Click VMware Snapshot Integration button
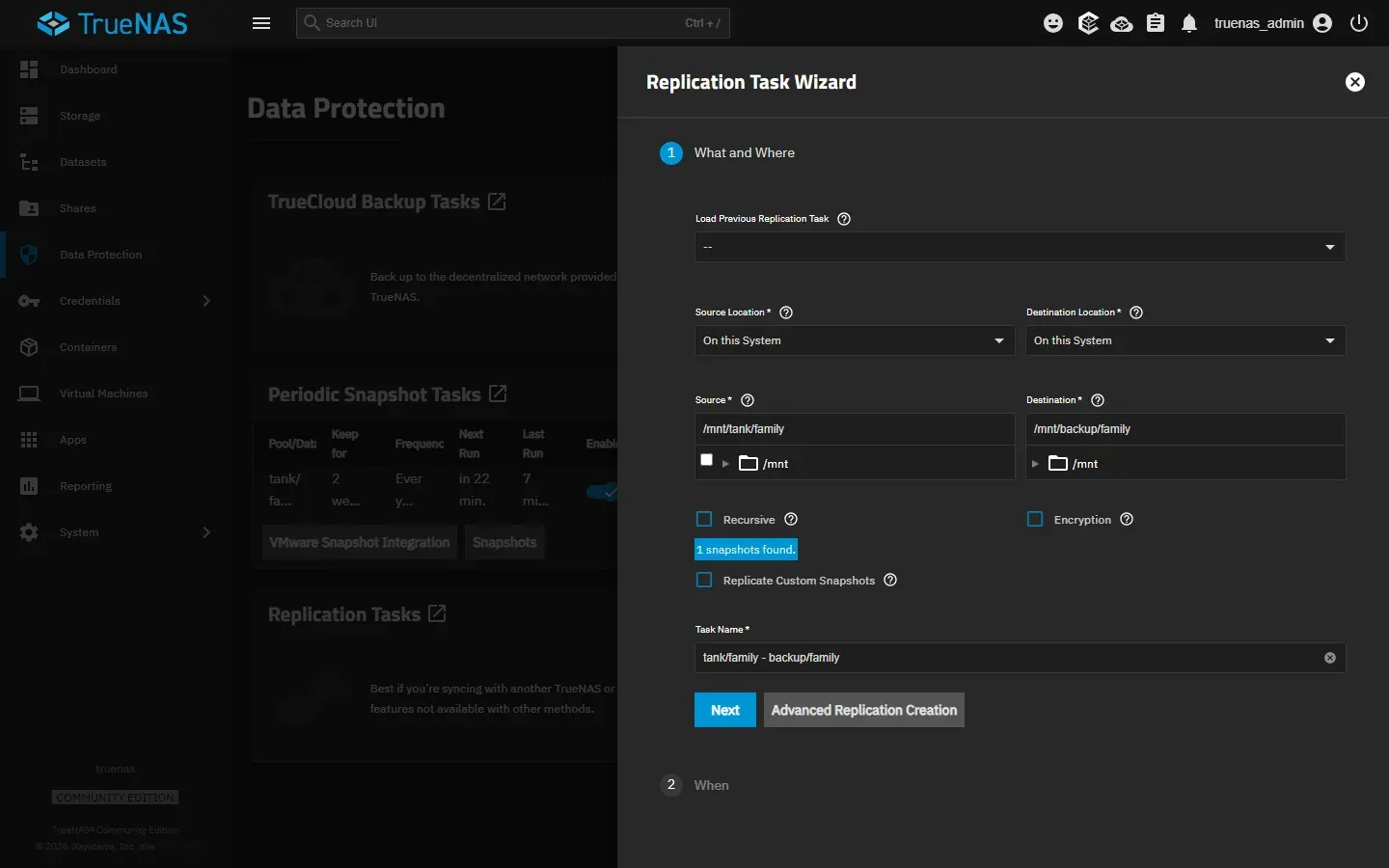 (x=360, y=542)
